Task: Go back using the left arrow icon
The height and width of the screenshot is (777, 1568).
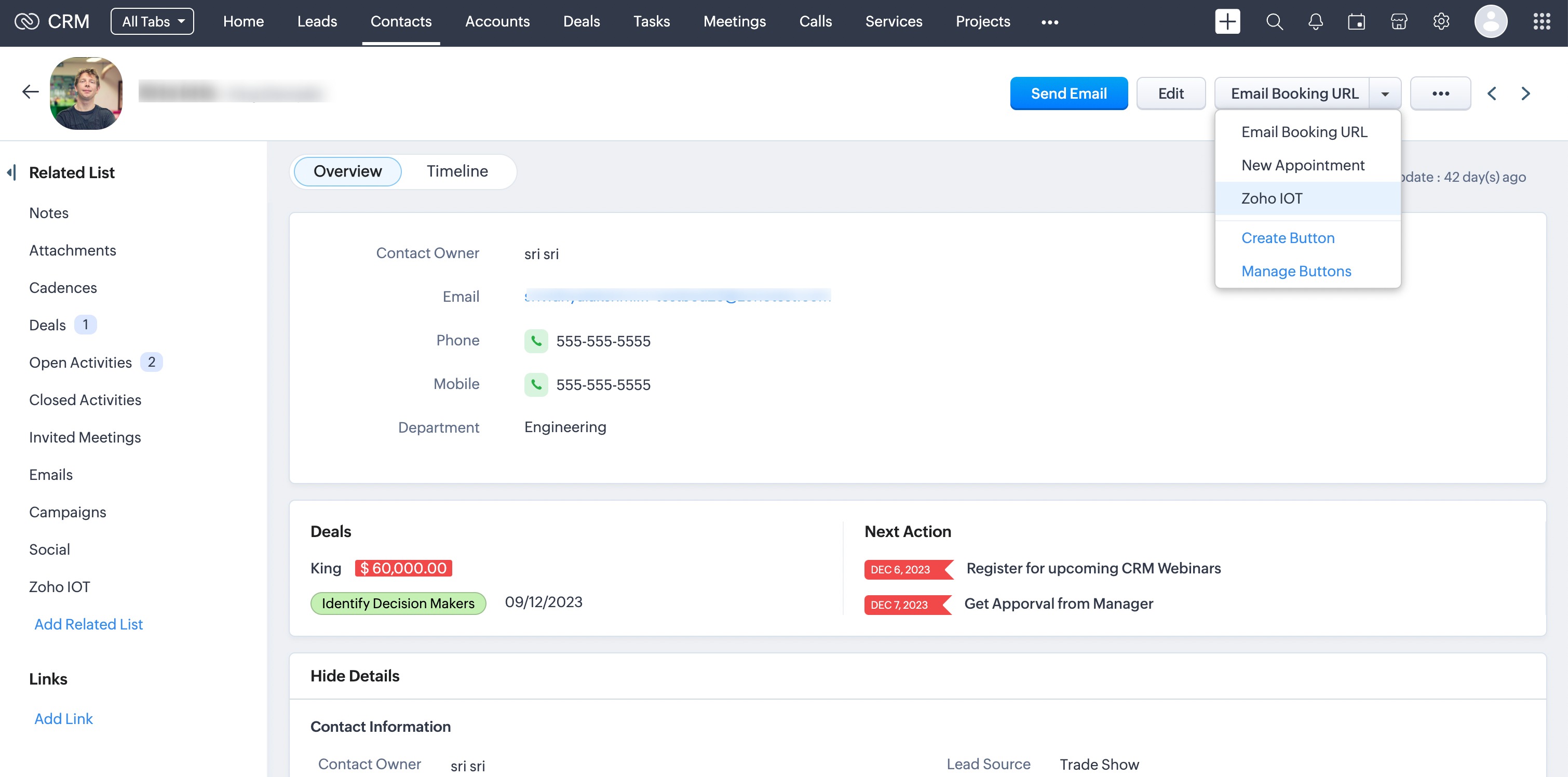Action: click(31, 92)
